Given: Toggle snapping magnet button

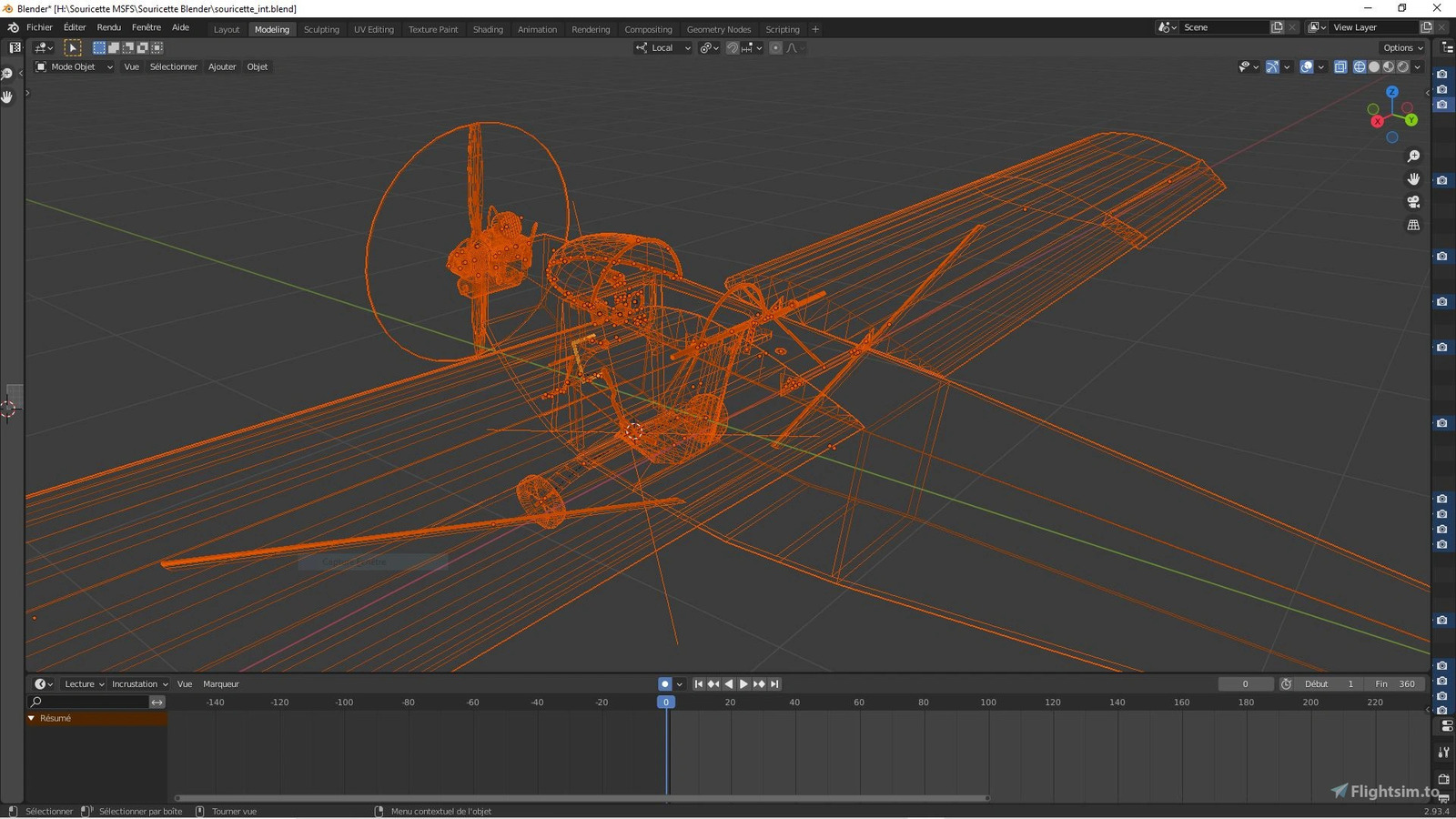Looking at the screenshot, I should point(733,47).
